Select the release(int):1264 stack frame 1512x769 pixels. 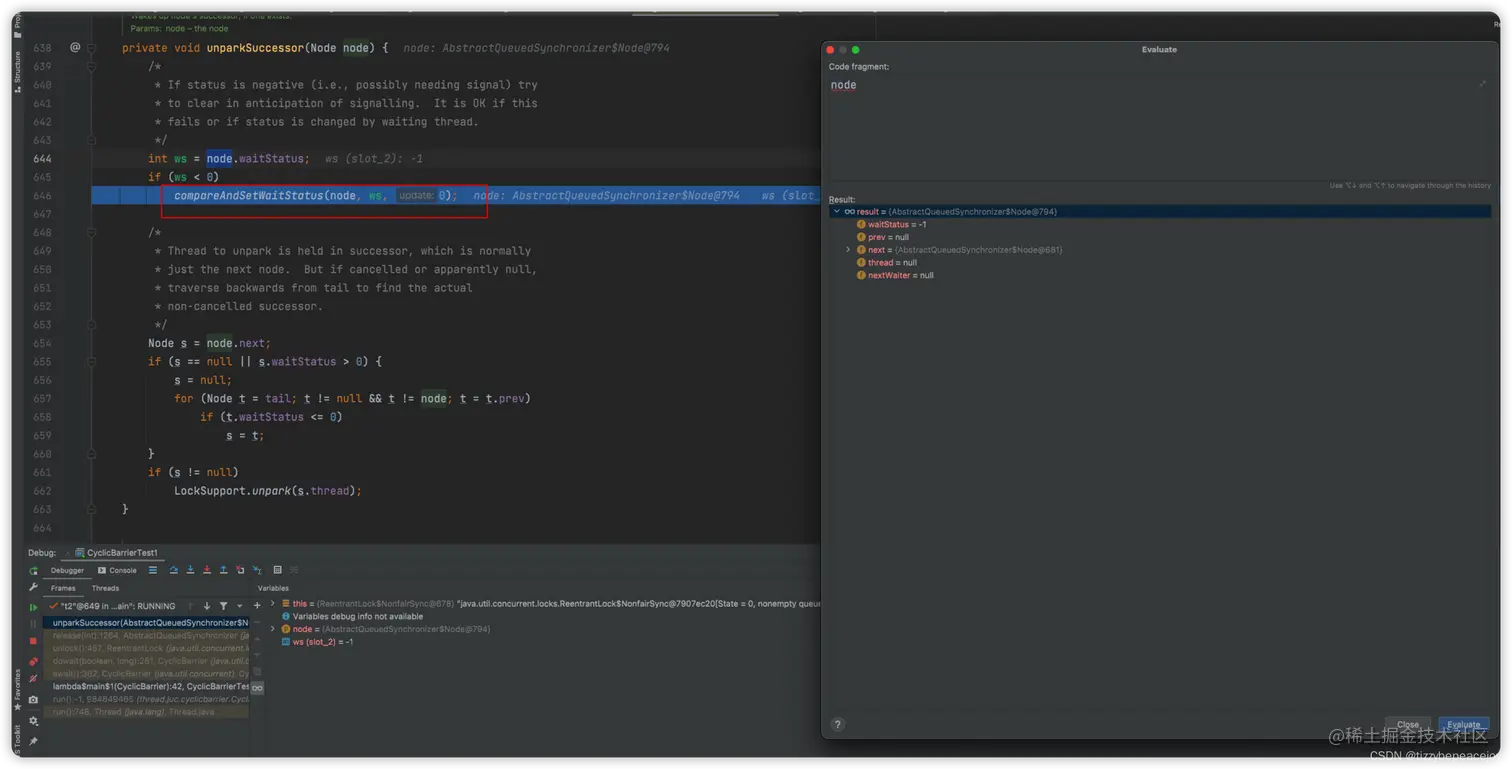[x=146, y=636]
